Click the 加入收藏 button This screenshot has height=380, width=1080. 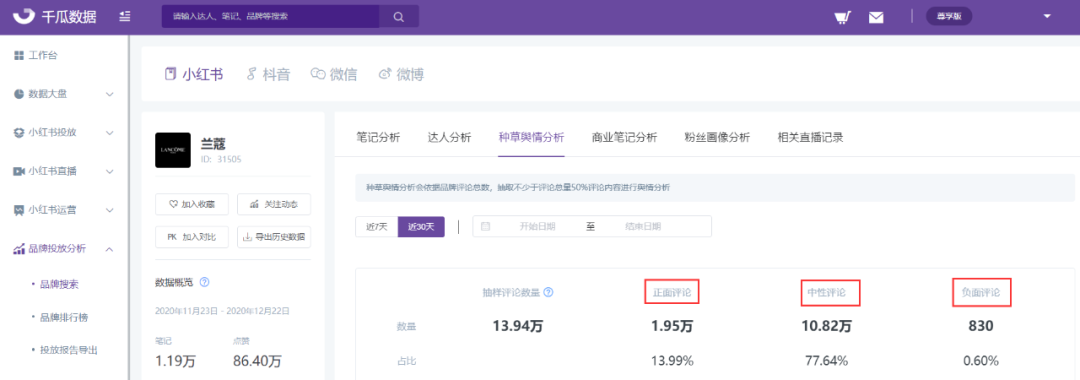(x=191, y=204)
